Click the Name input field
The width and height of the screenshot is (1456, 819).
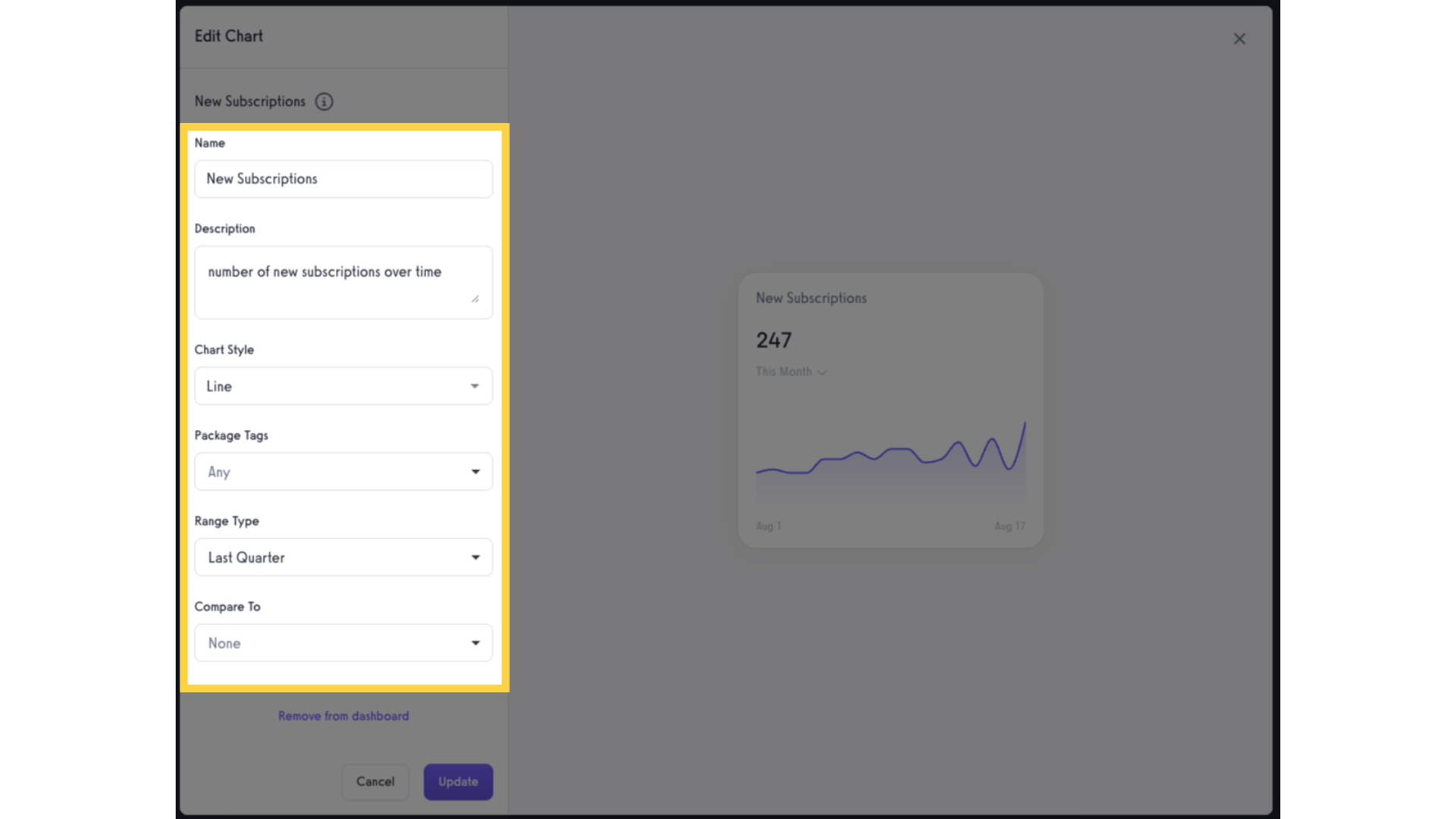coord(344,179)
